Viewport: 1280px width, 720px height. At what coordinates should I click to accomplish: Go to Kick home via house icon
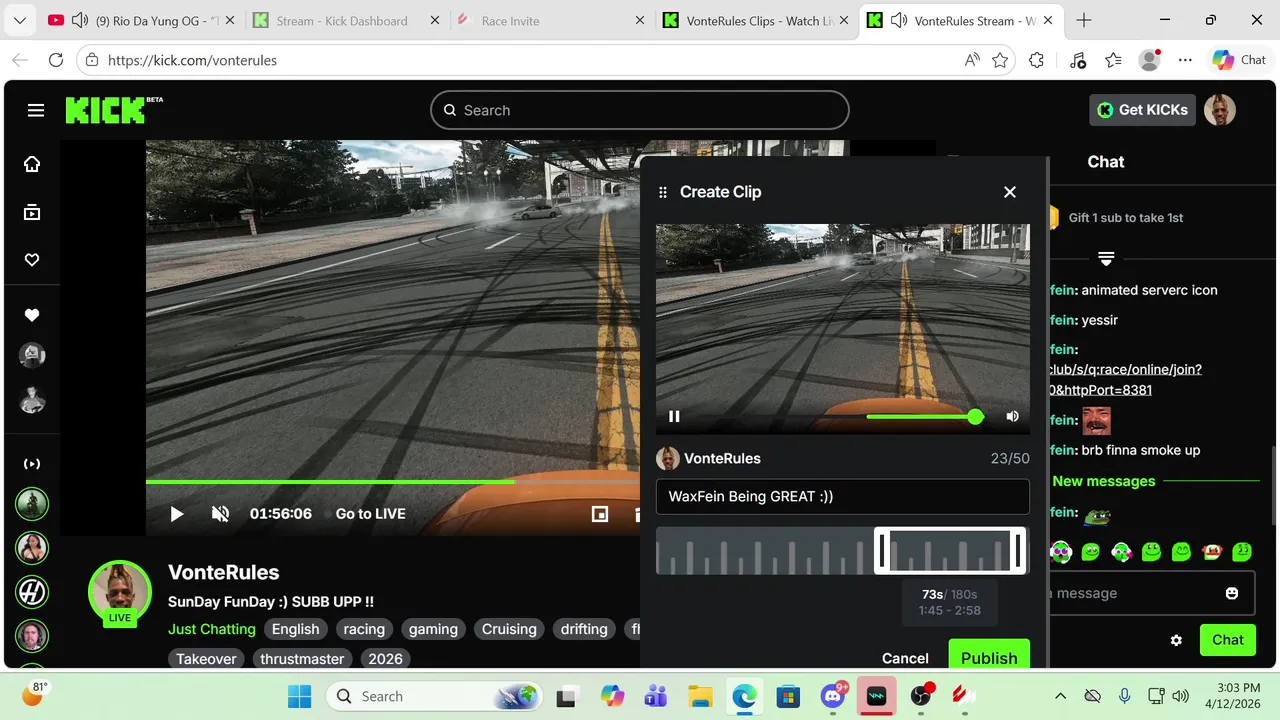click(32, 164)
